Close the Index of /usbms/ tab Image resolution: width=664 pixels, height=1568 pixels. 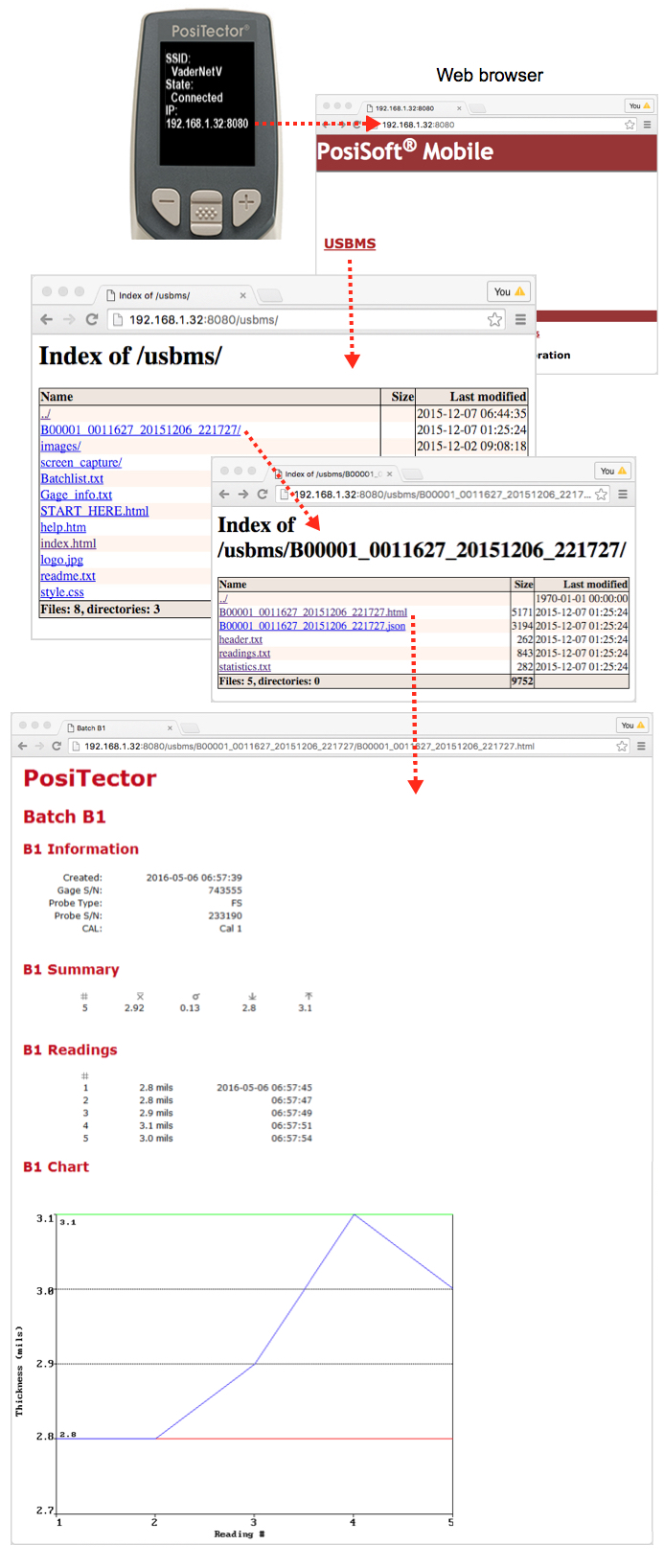(242, 295)
